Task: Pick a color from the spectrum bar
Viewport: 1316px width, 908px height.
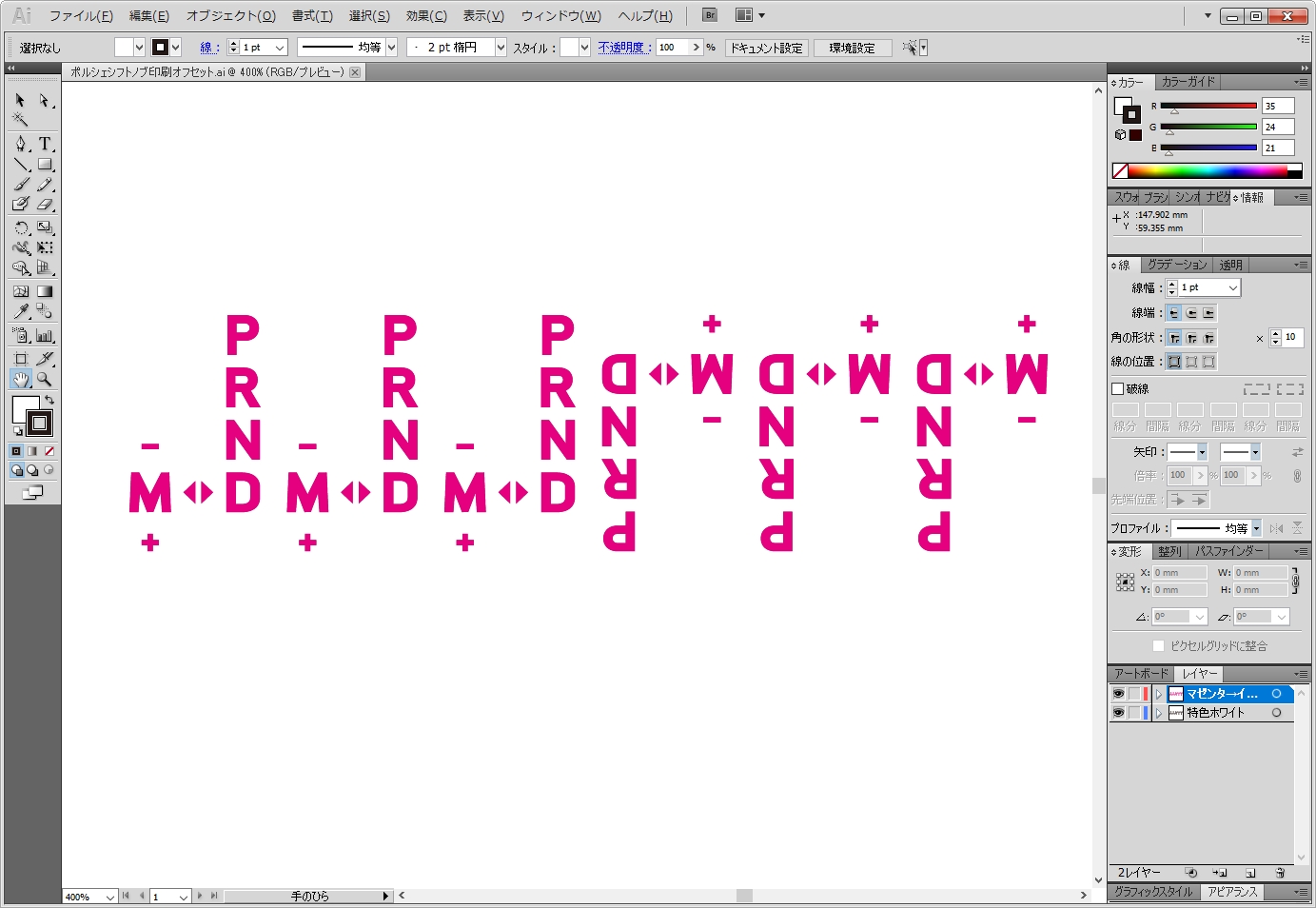Action: [x=1207, y=171]
